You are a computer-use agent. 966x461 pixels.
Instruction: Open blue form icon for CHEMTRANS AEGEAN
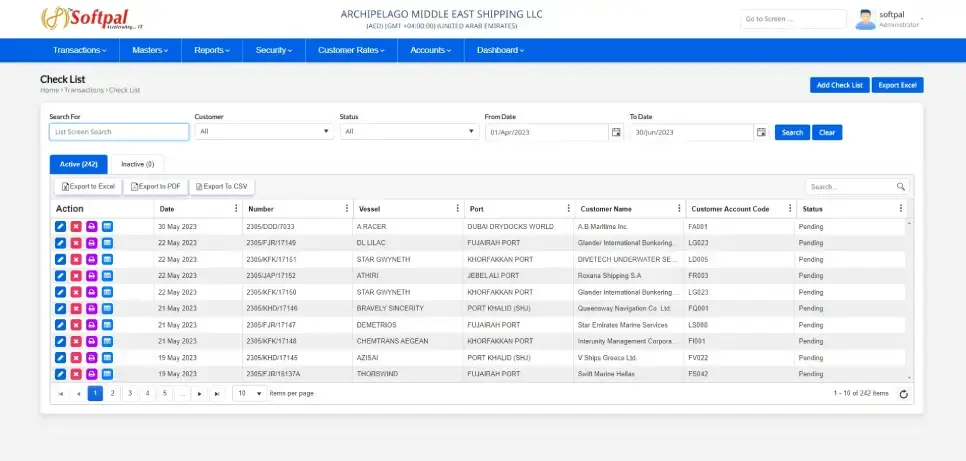(107, 341)
